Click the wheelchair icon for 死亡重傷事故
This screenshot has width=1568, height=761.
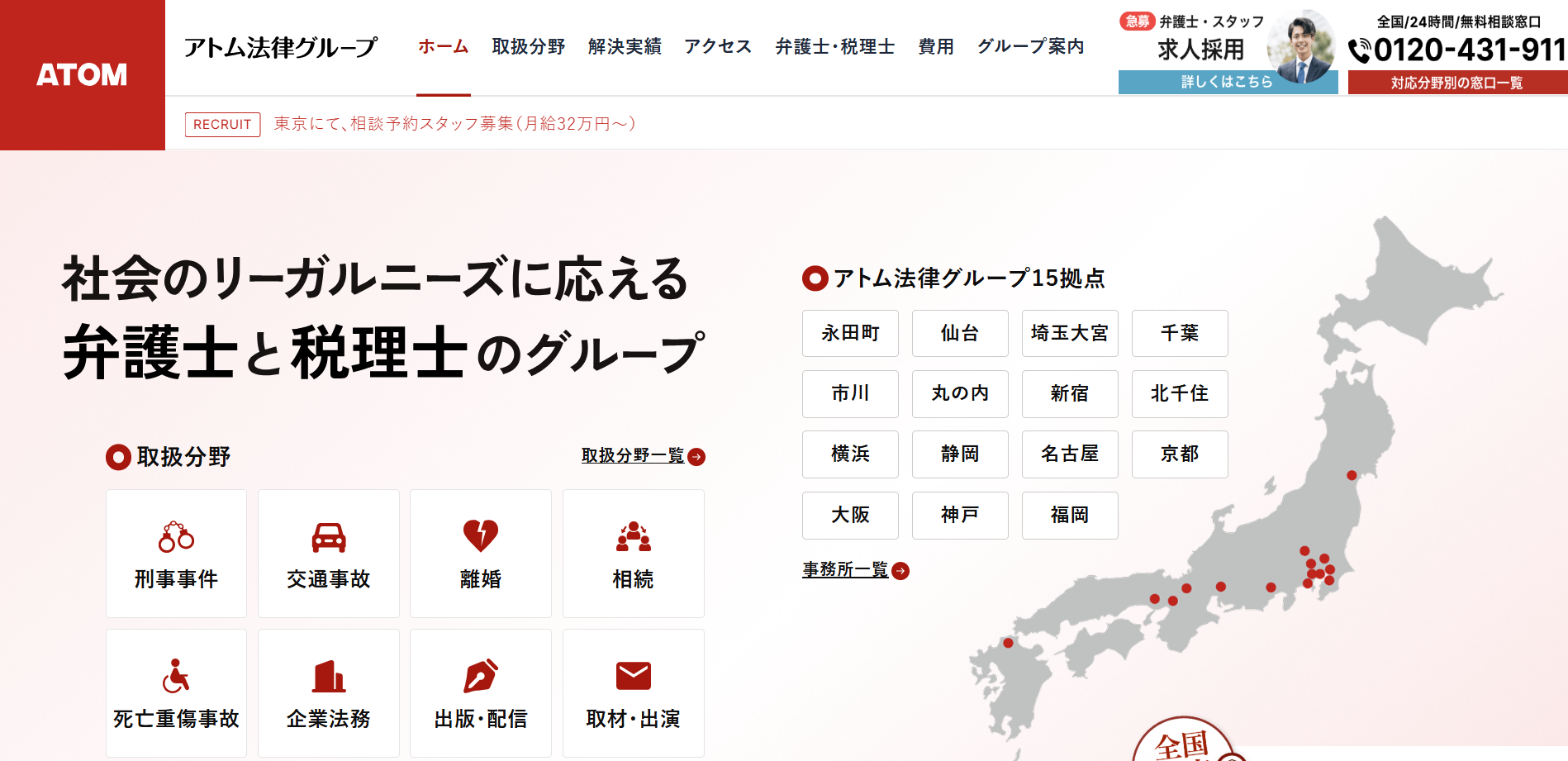(176, 675)
